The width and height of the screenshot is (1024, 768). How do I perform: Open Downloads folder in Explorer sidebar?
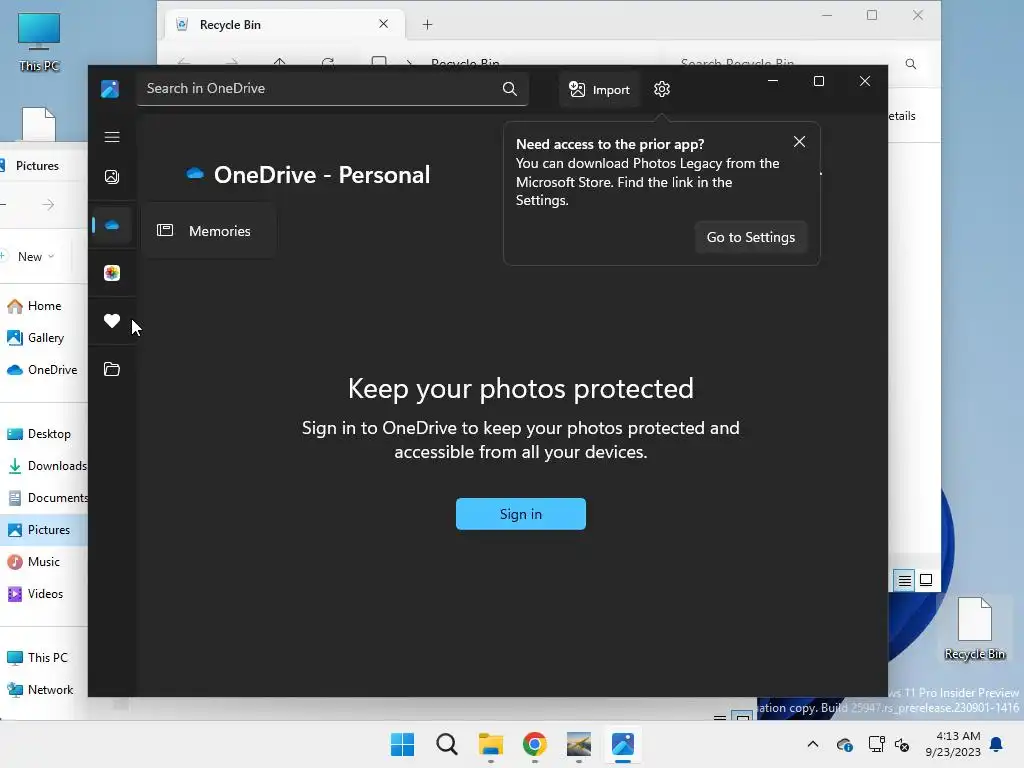[x=44, y=466]
